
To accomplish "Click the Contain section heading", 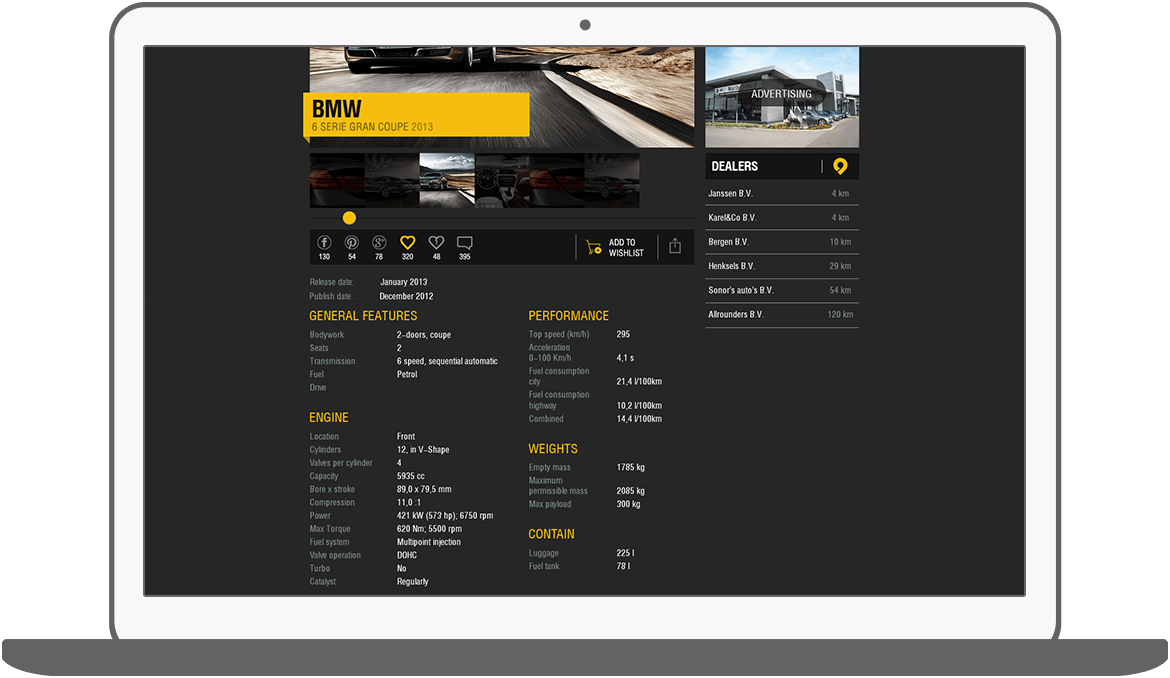I will 551,534.
